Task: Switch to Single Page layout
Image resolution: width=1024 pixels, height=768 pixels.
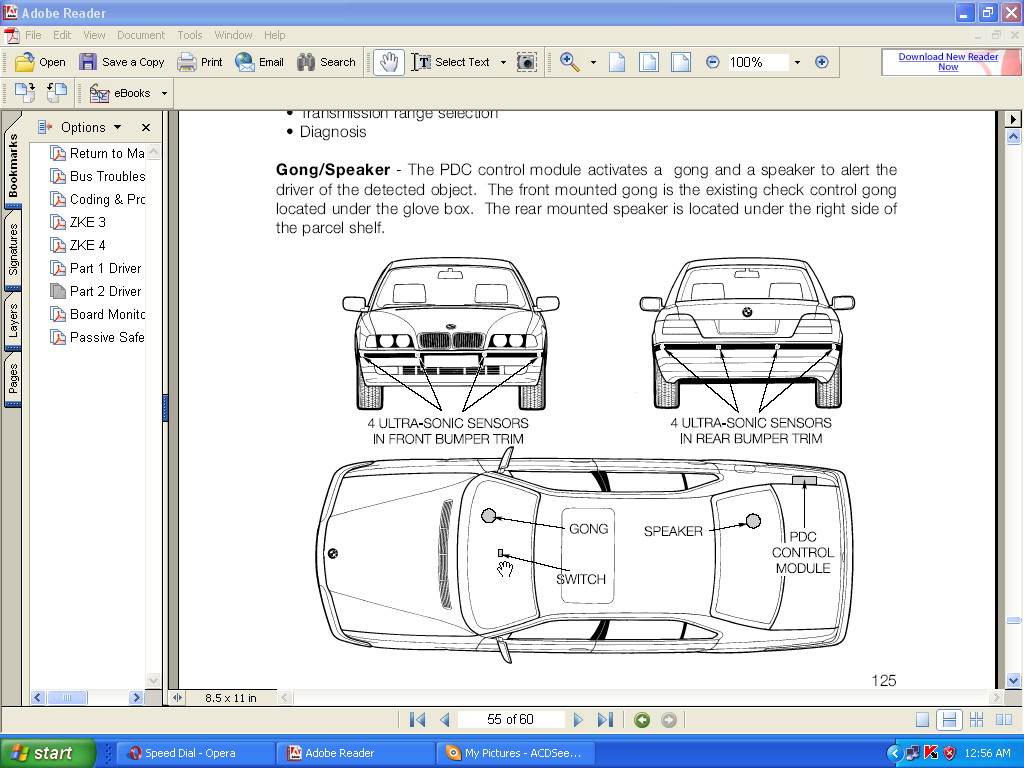Action: click(x=922, y=720)
